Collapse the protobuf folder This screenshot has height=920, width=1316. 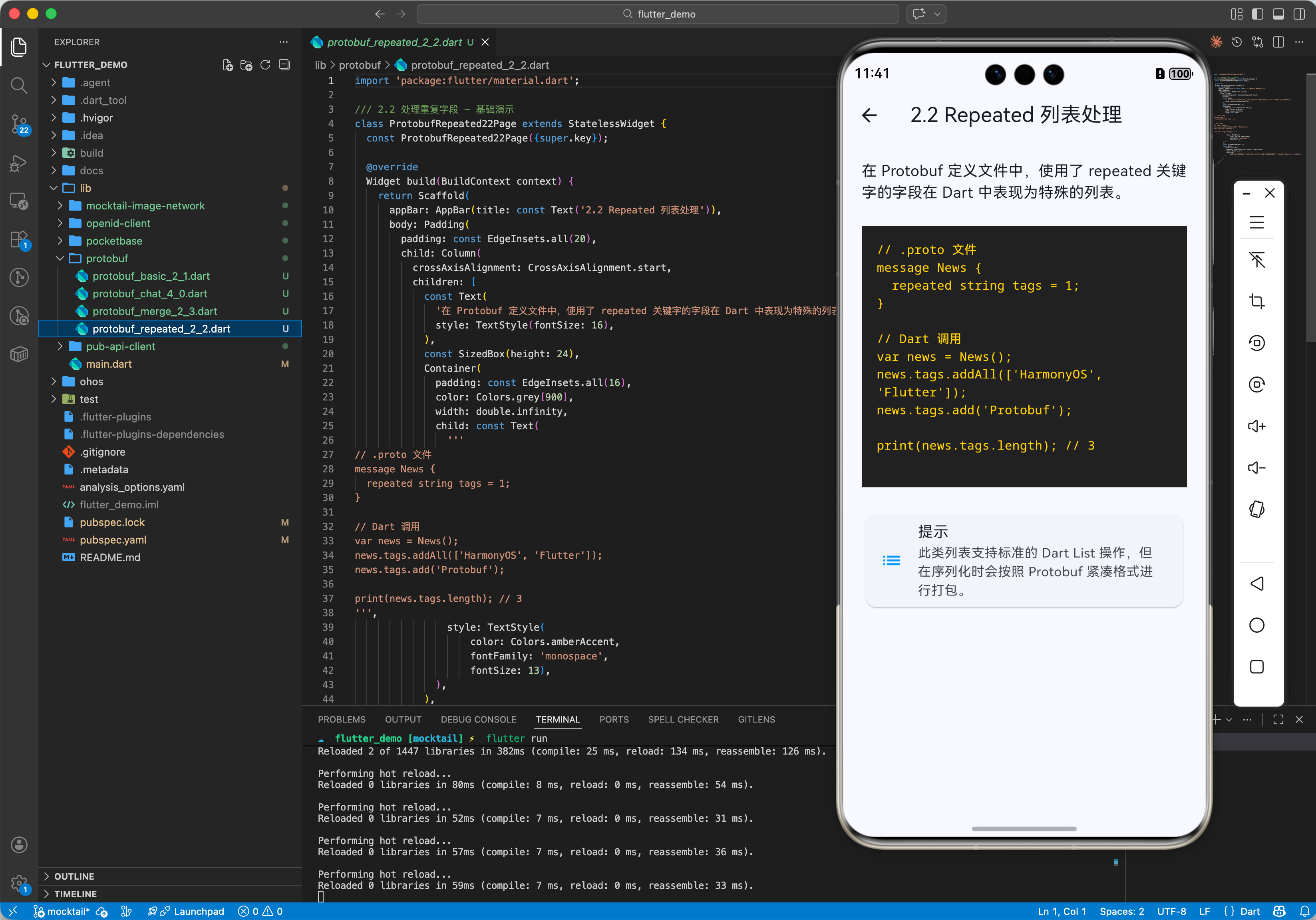[x=107, y=259]
